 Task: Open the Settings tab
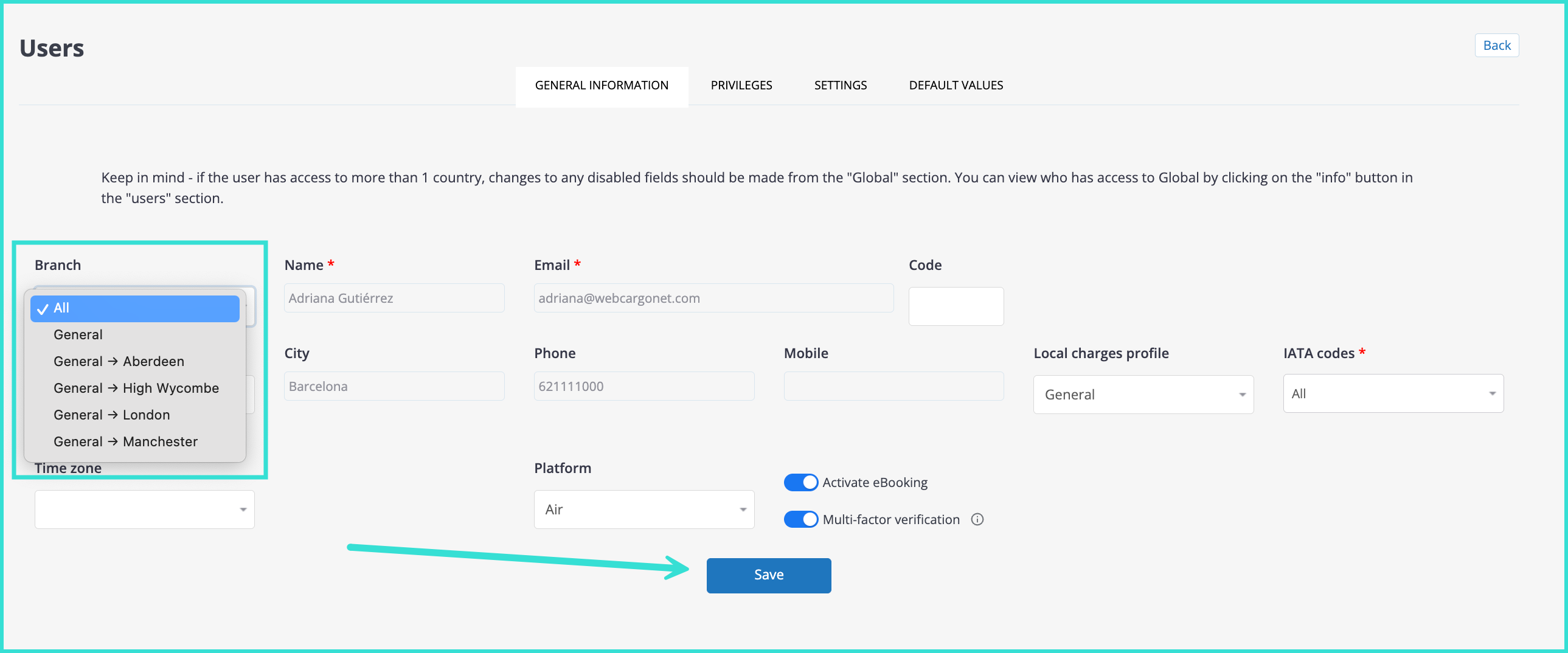[840, 85]
